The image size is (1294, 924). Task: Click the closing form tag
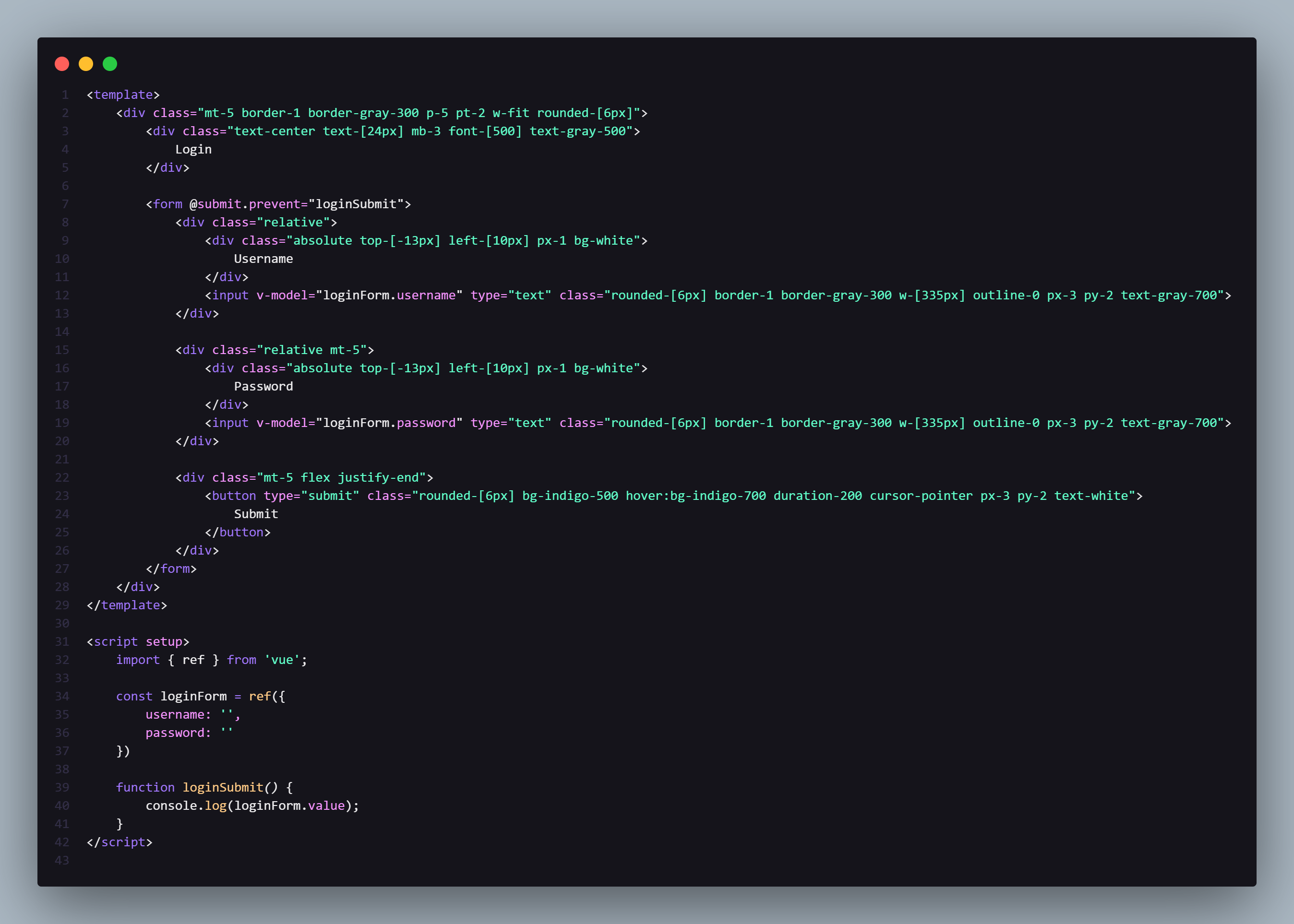171,569
